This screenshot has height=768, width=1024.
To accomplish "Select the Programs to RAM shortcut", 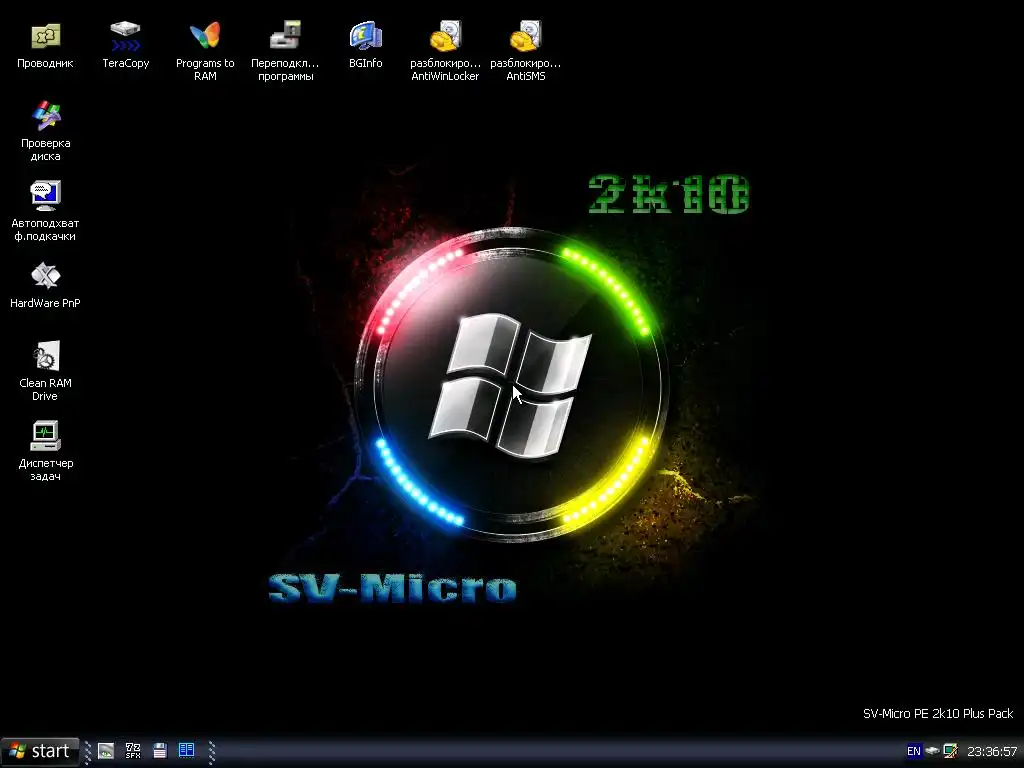I will 205,51.
